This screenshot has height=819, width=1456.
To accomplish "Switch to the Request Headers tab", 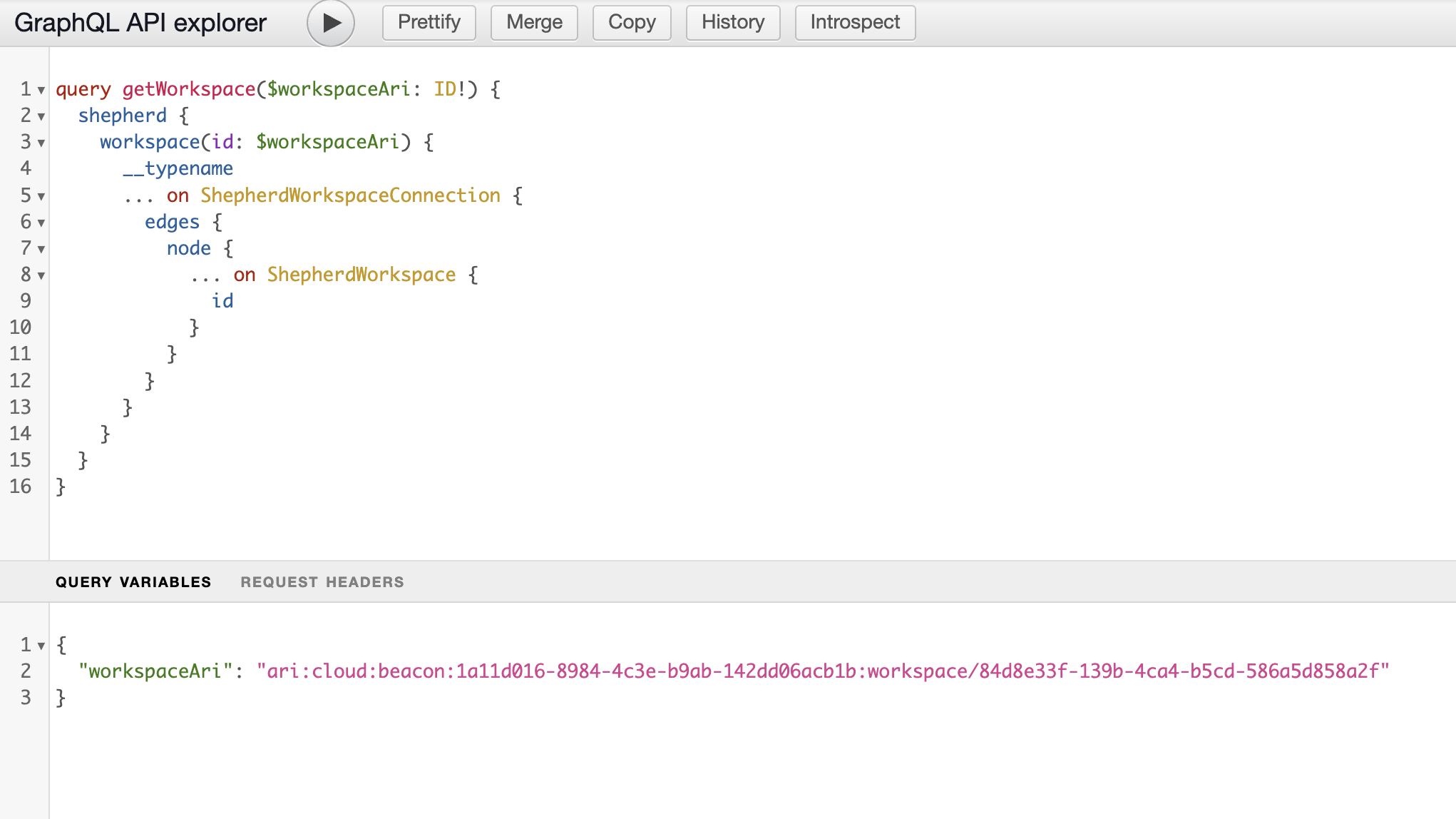I will 322,581.
